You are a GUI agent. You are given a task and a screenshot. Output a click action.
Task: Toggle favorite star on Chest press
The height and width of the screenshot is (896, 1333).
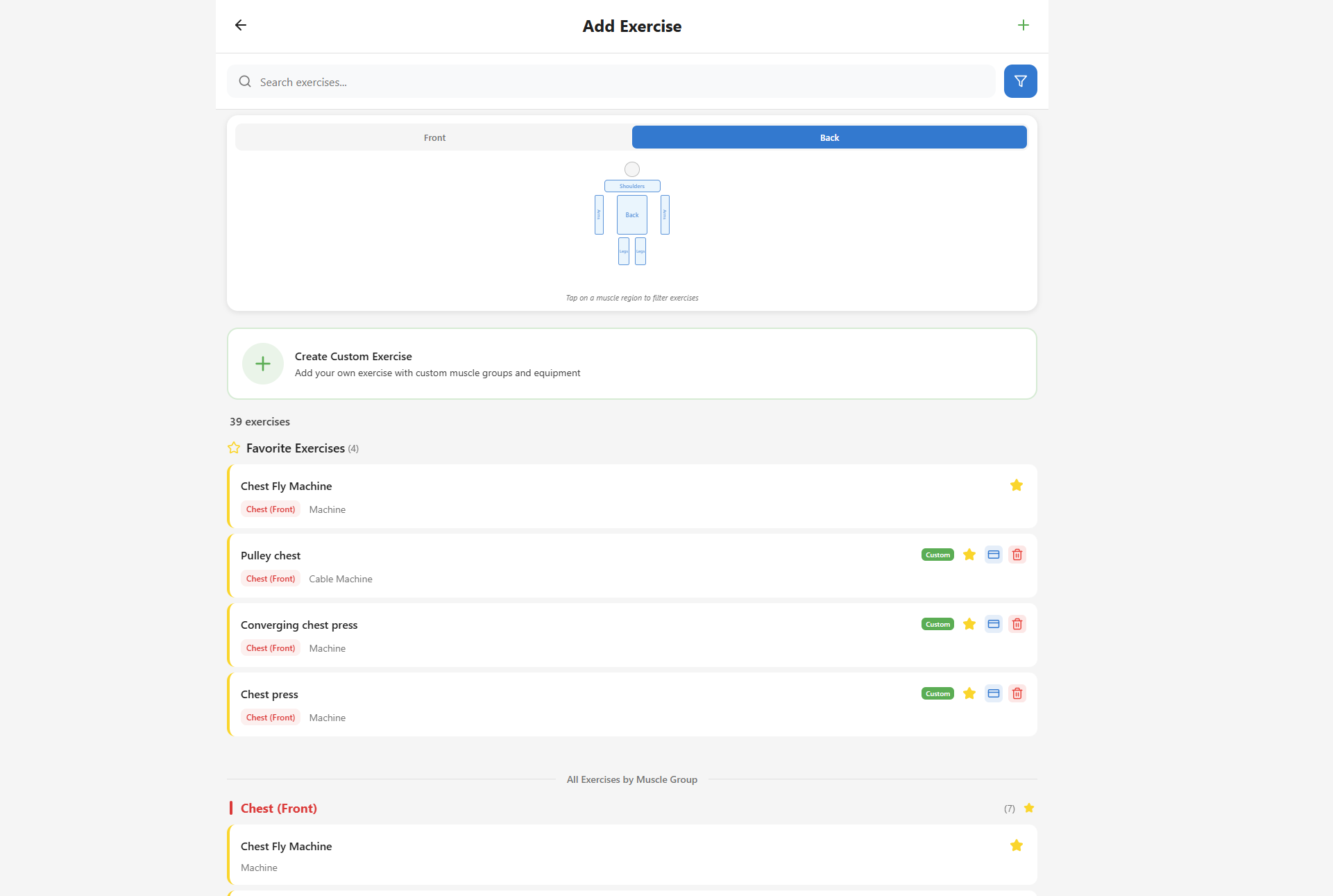tap(969, 693)
